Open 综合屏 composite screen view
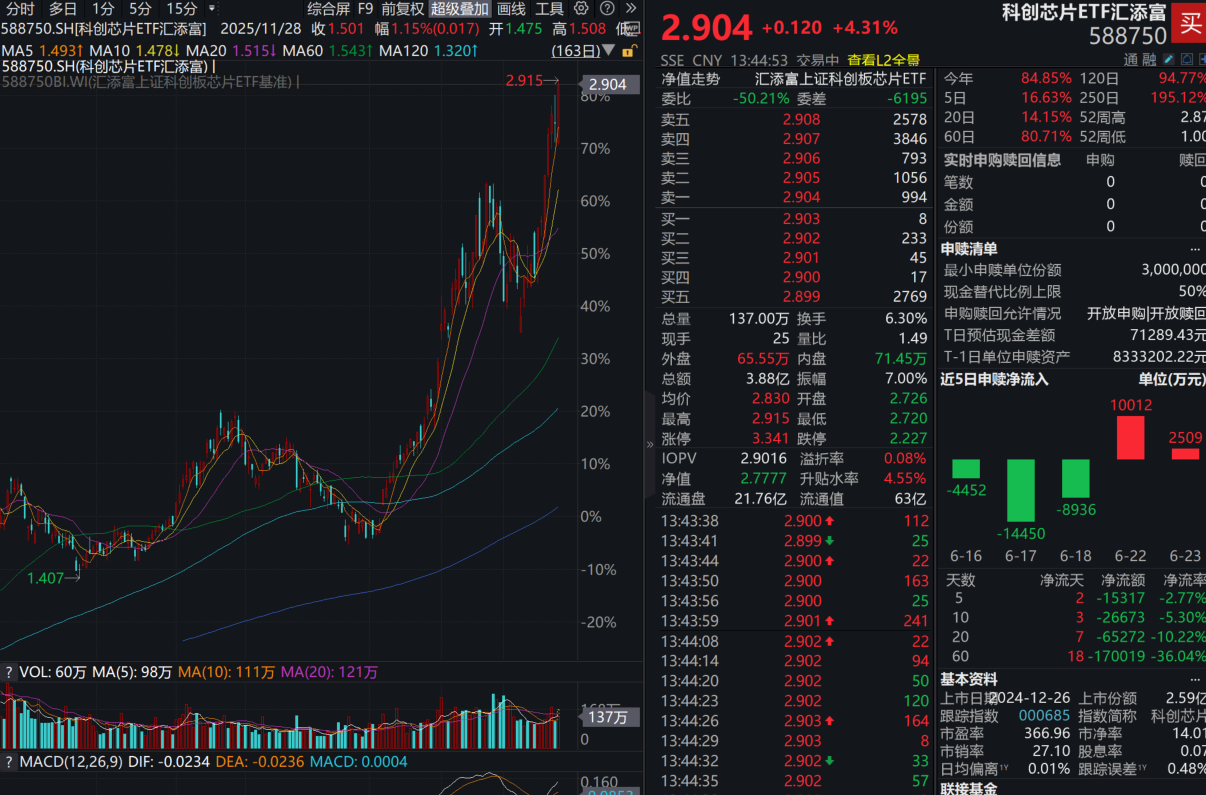Screen dimensions: 1206x795 click(x=328, y=8)
